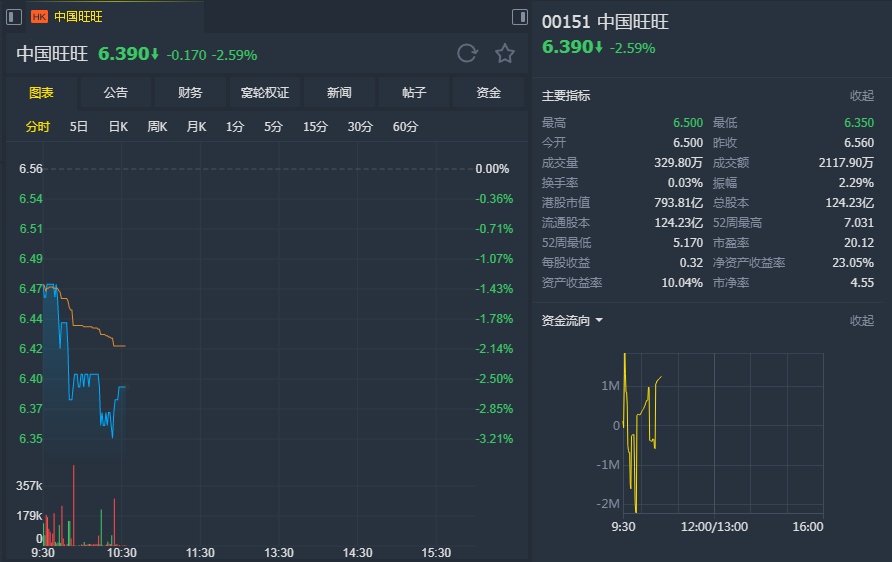Select the 60分 interval

[x=405, y=126]
